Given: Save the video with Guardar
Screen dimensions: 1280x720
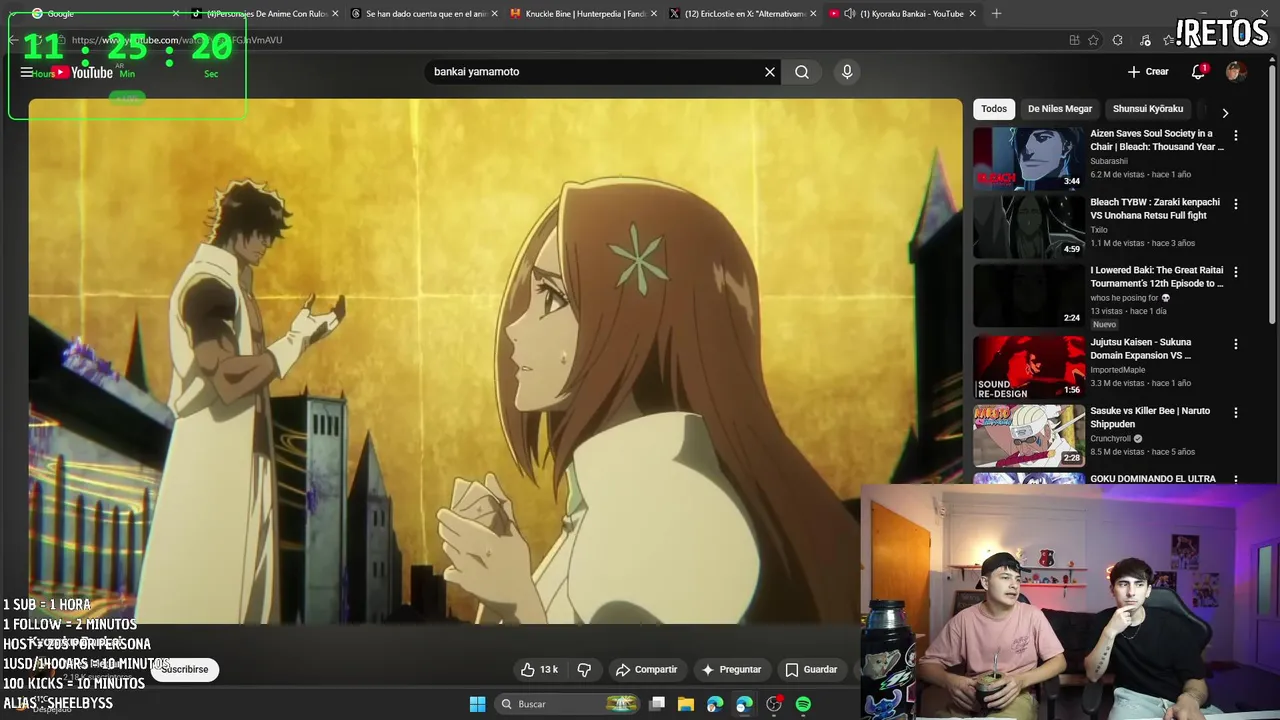Looking at the screenshot, I should point(811,669).
